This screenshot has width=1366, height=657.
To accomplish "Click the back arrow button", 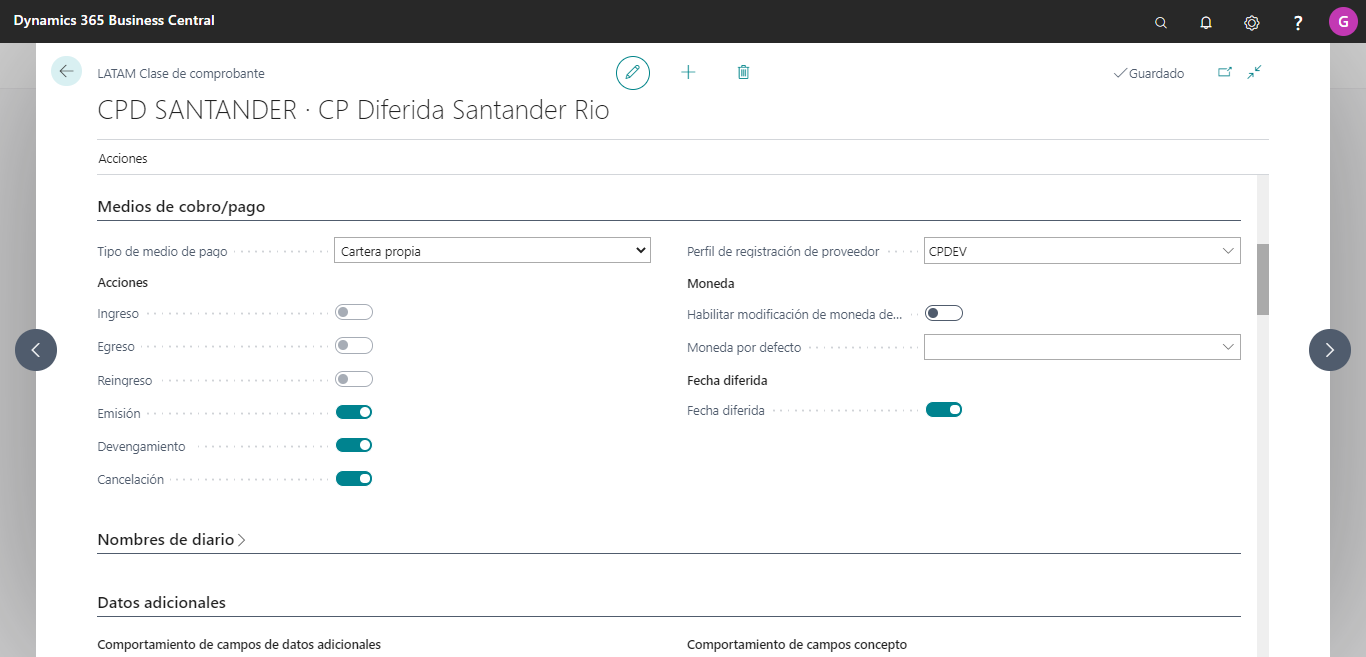I will click(66, 71).
